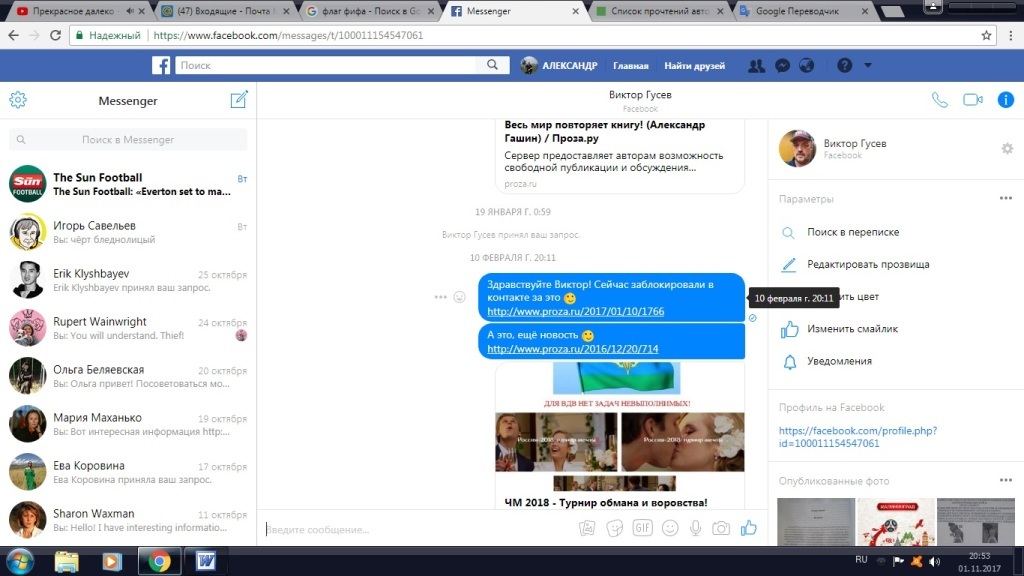
Task: Click the Поиск в Messenger search field
Action: click(128, 139)
